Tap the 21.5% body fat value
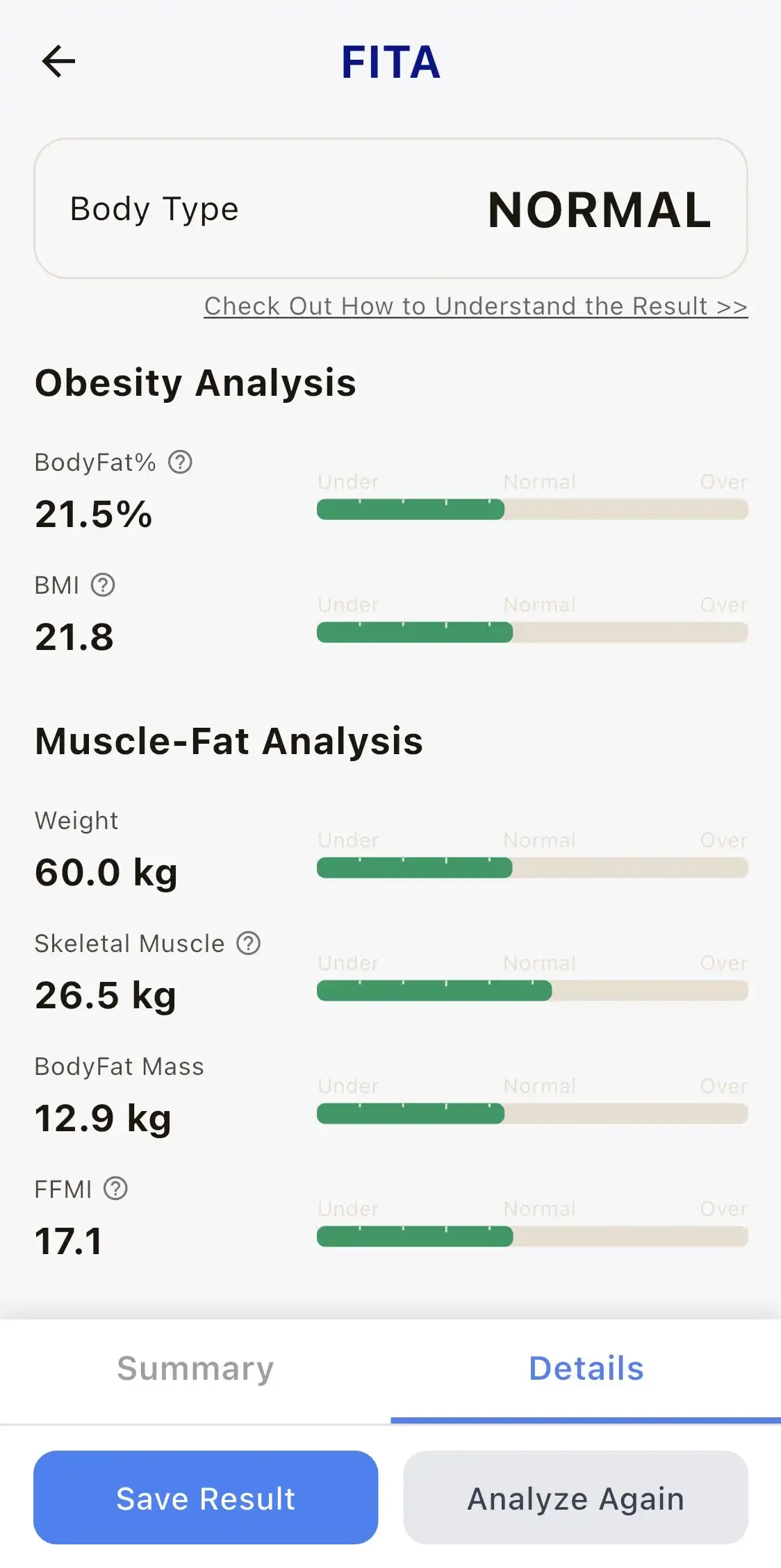Screen dimensions: 781x1568 (94, 515)
